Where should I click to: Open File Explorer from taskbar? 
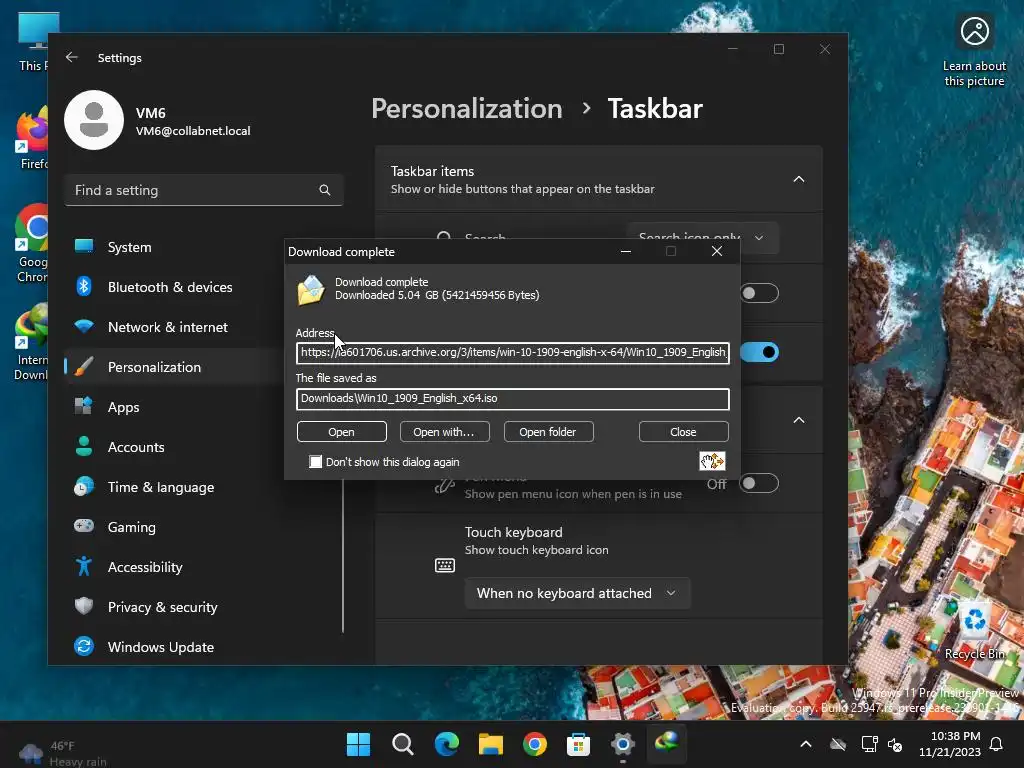coord(490,744)
